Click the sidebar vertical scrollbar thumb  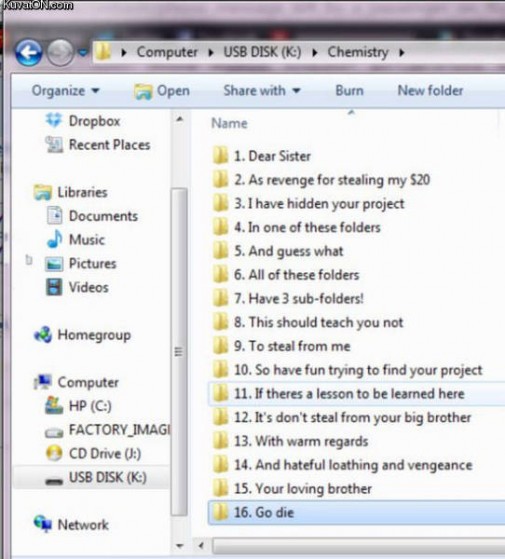pyautogui.click(x=179, y=352)
